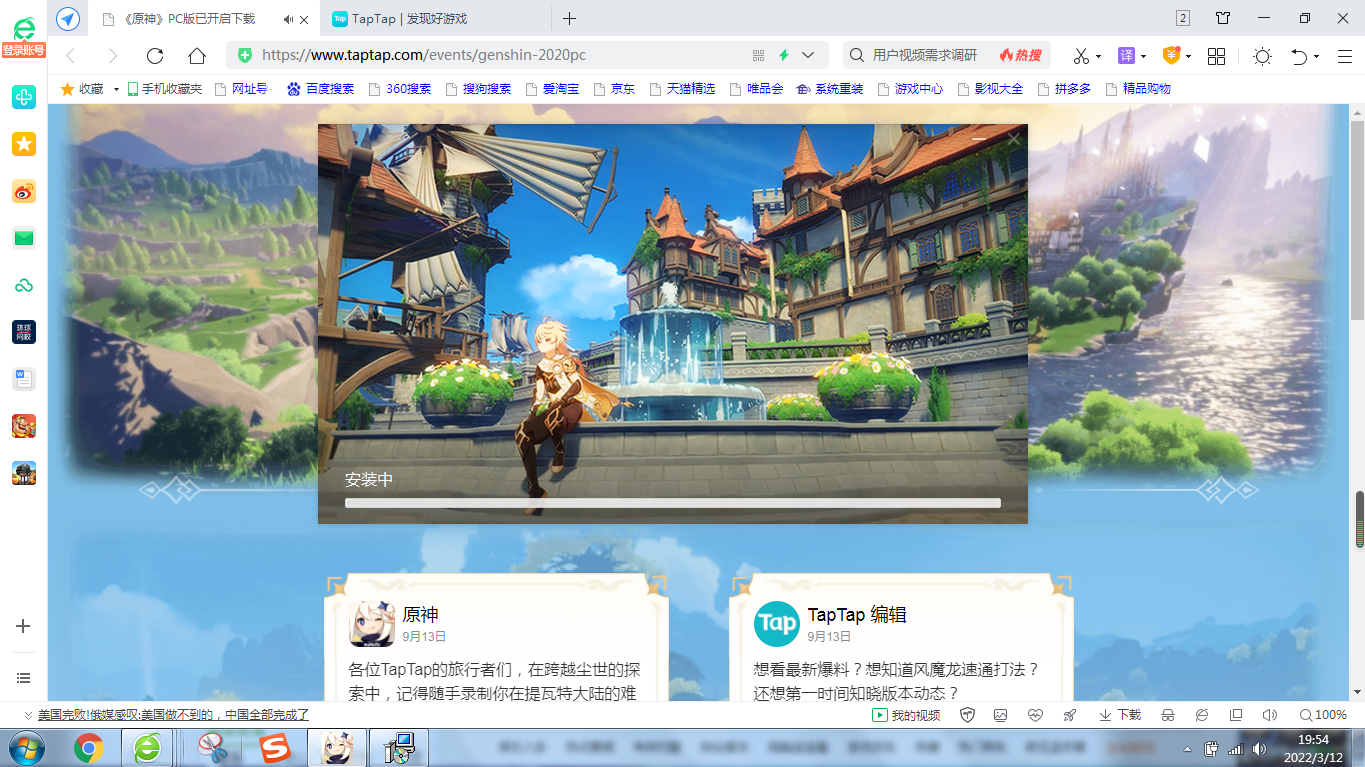Click the green security shield in address bar
1365x767 pixels.
click(245, 55)
